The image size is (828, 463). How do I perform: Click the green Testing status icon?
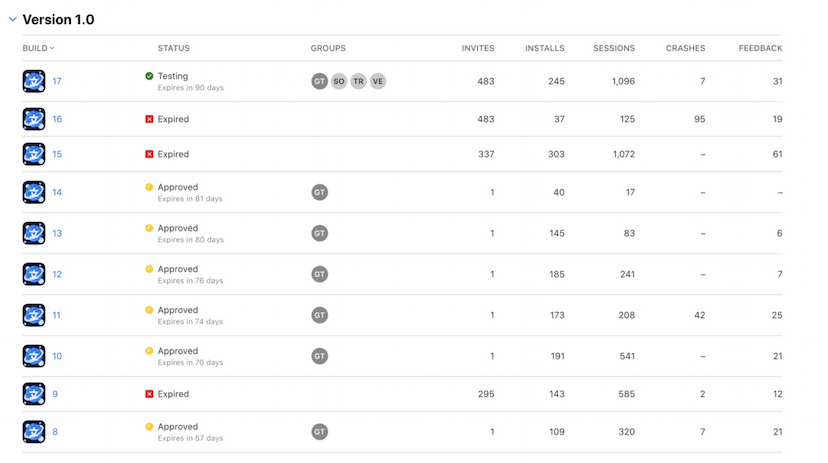click(x=149, y=76)
